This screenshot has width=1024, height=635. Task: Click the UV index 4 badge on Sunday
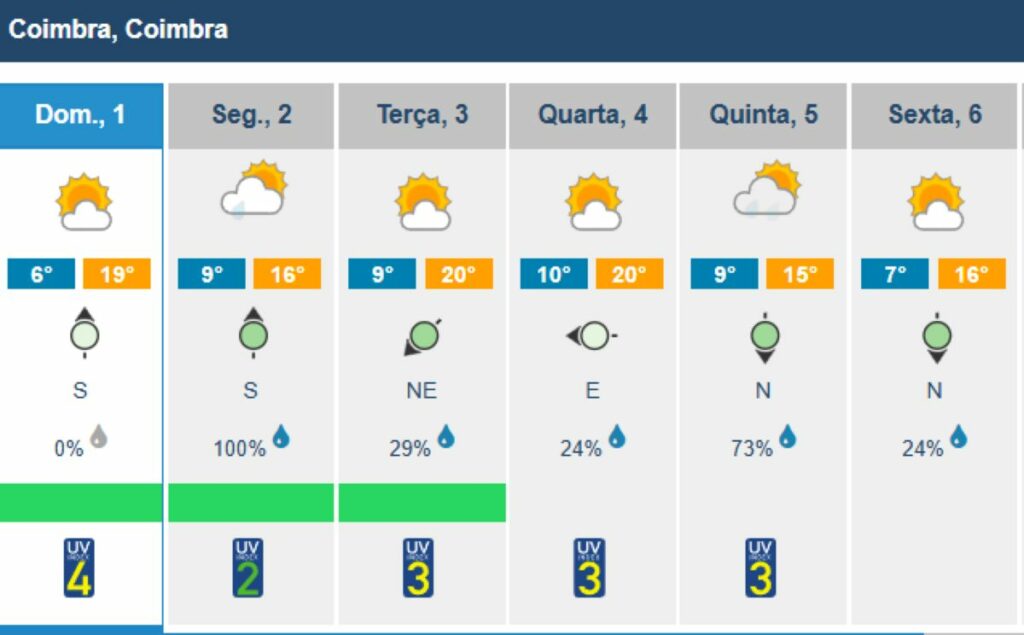pyautogui.click(x=79, y=568)
